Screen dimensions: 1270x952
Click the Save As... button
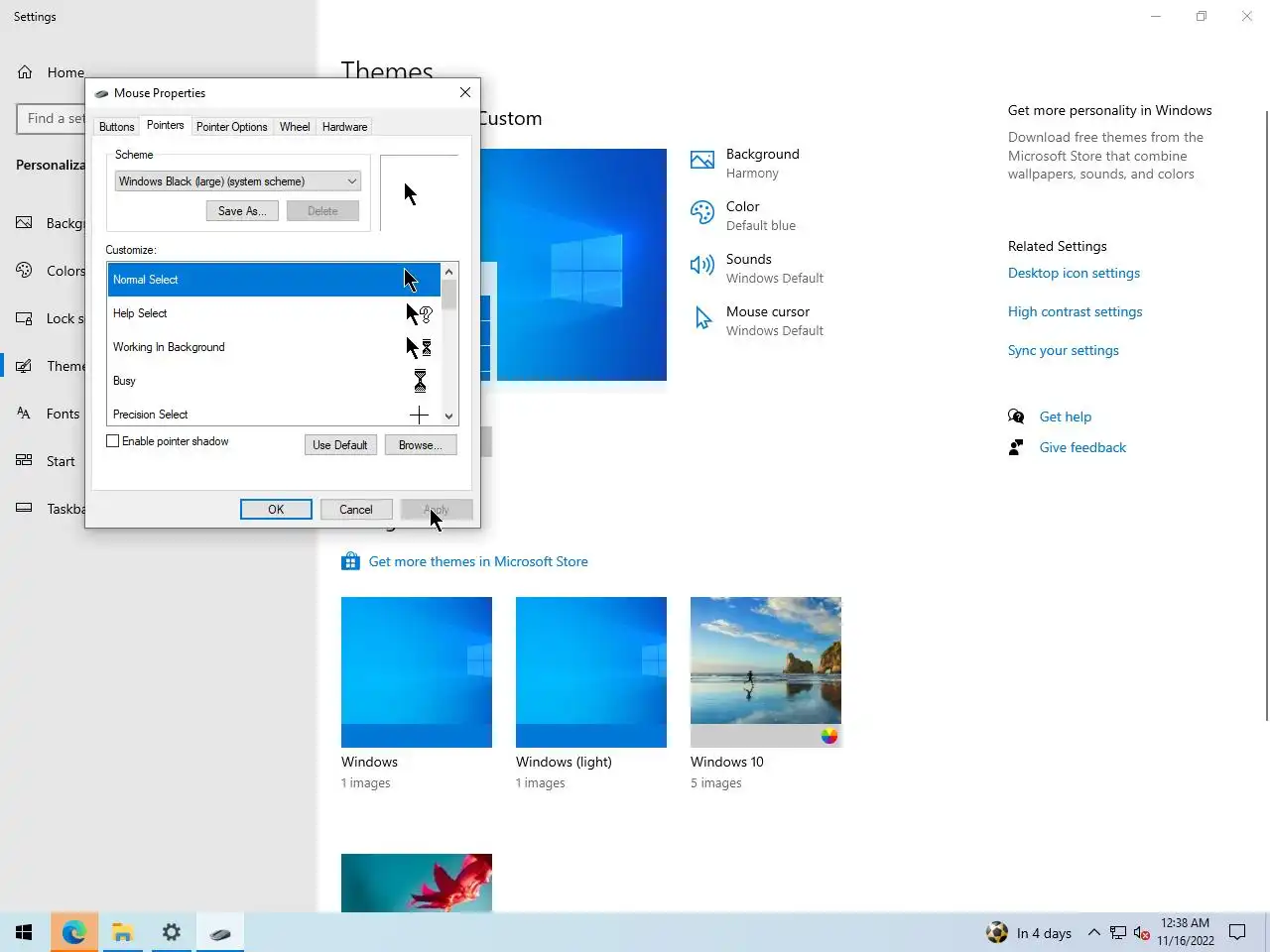coord(242,211)
